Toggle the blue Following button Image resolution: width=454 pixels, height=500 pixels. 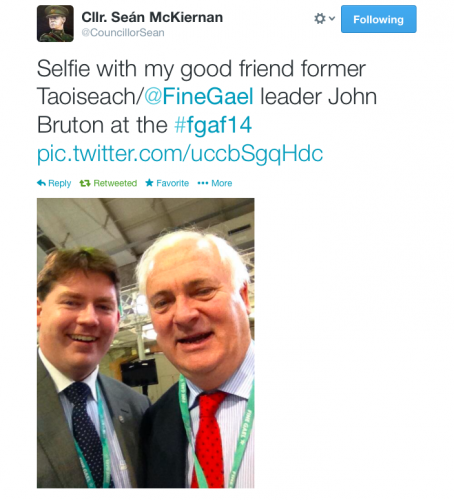[x=378, y=19]
